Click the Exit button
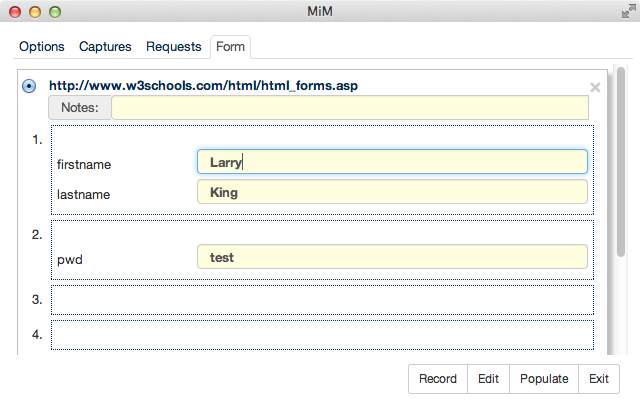640x400 pixels. tap(599, 379)
